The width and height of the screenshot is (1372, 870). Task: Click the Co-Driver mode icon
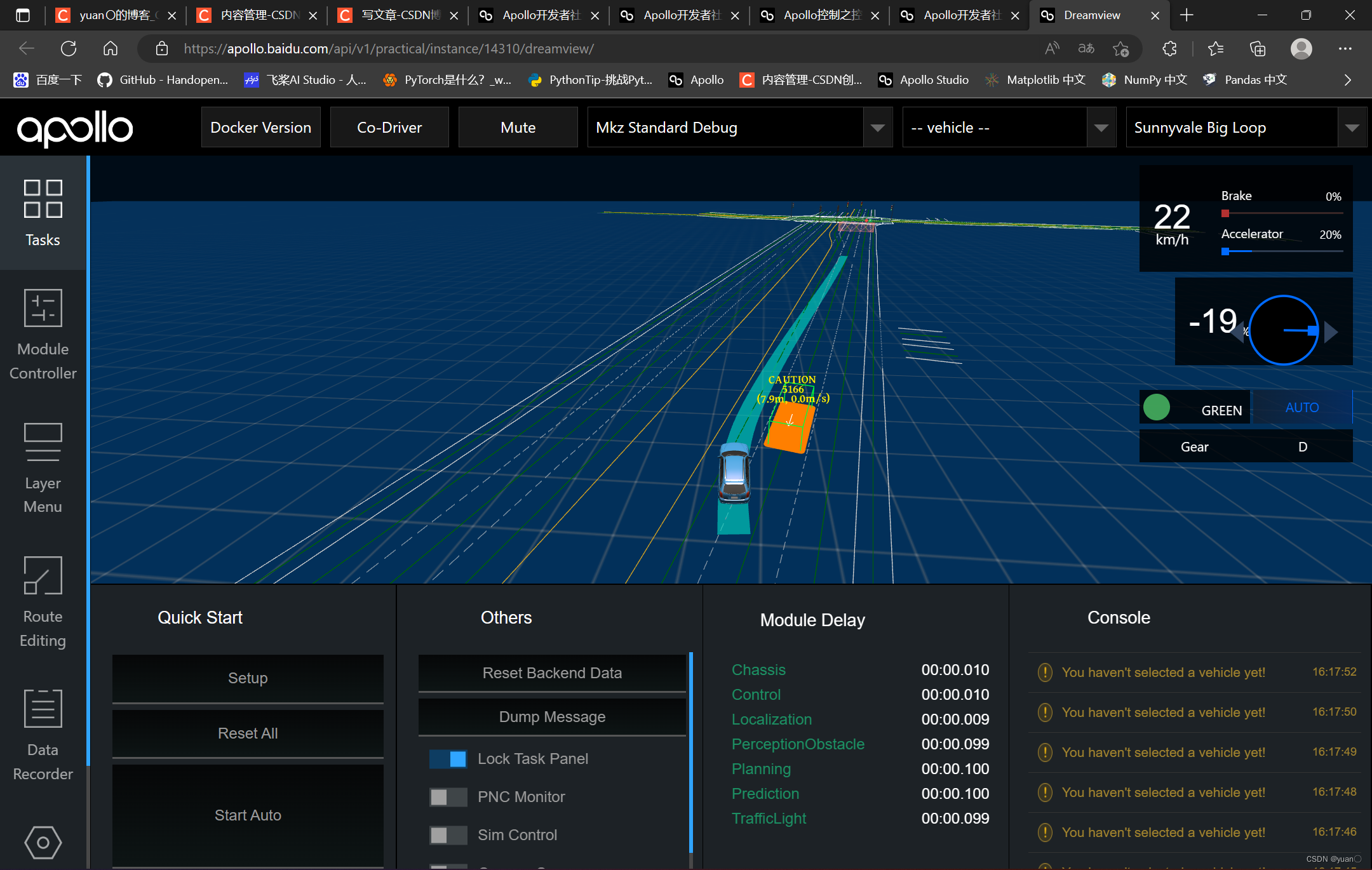pyautogui.click(x=391, y=127)
